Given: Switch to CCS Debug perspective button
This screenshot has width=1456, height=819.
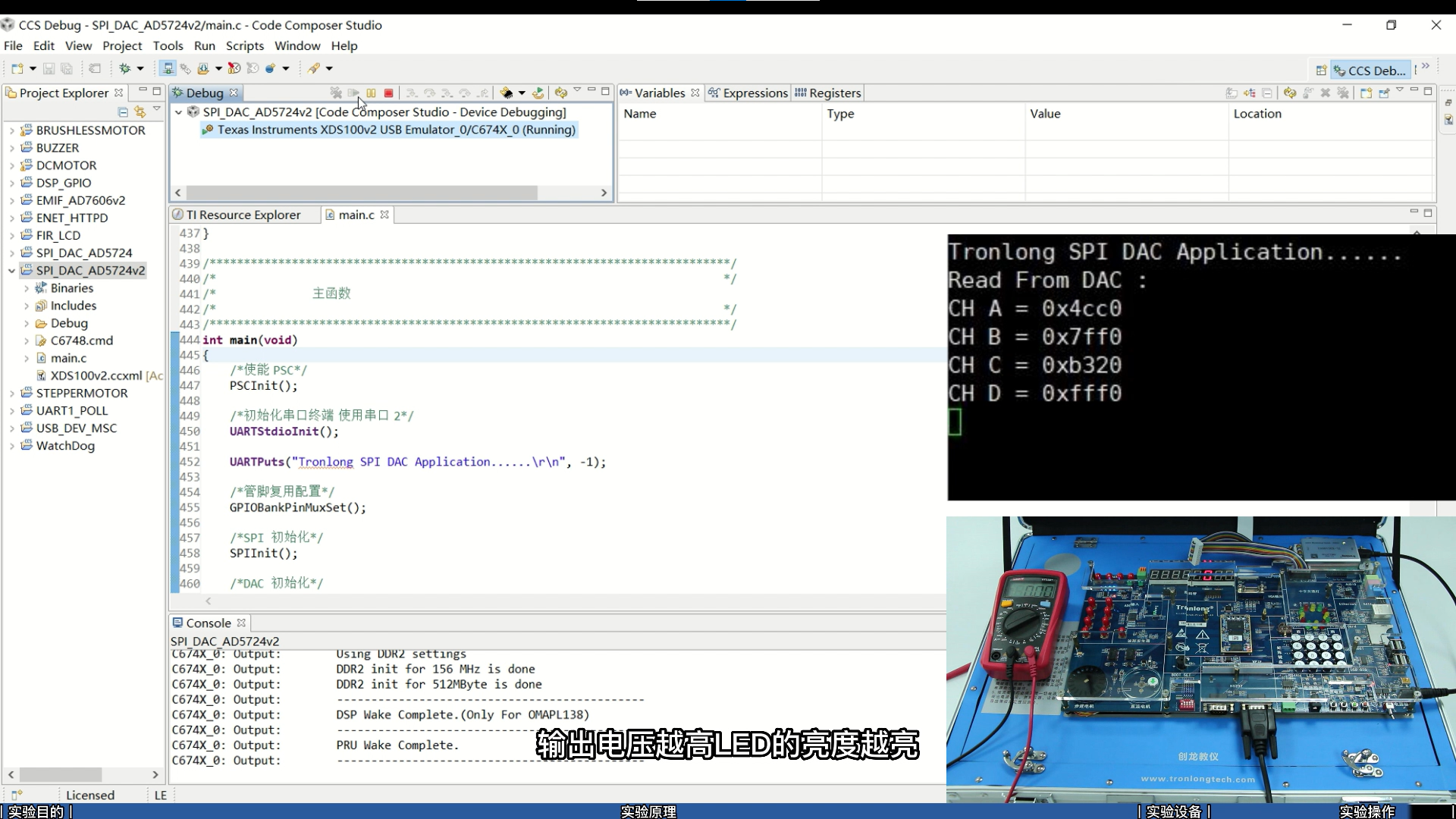Looking at the screenshot, I should (1370, 70).
